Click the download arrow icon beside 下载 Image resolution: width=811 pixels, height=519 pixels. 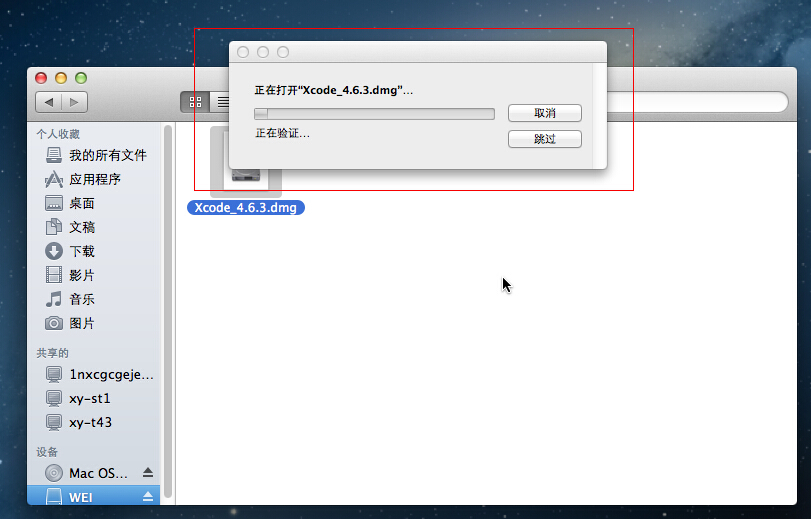pos(54,251)
